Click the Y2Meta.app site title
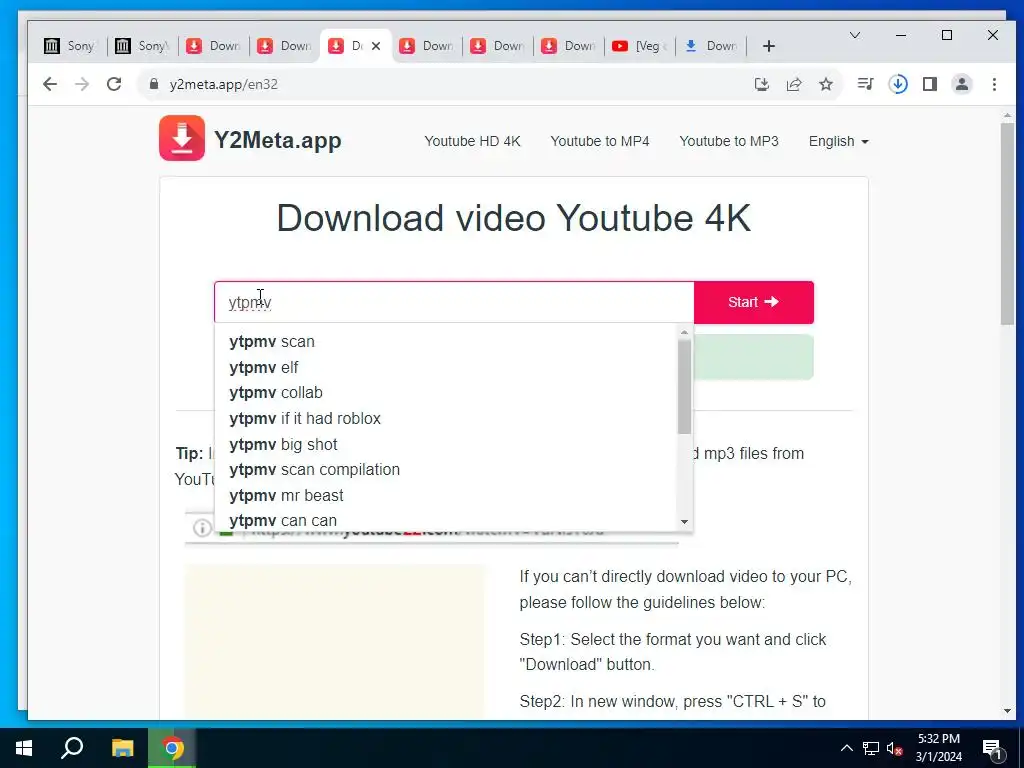The width and height of the screenshot is (1024, 768). pos(278,140)
